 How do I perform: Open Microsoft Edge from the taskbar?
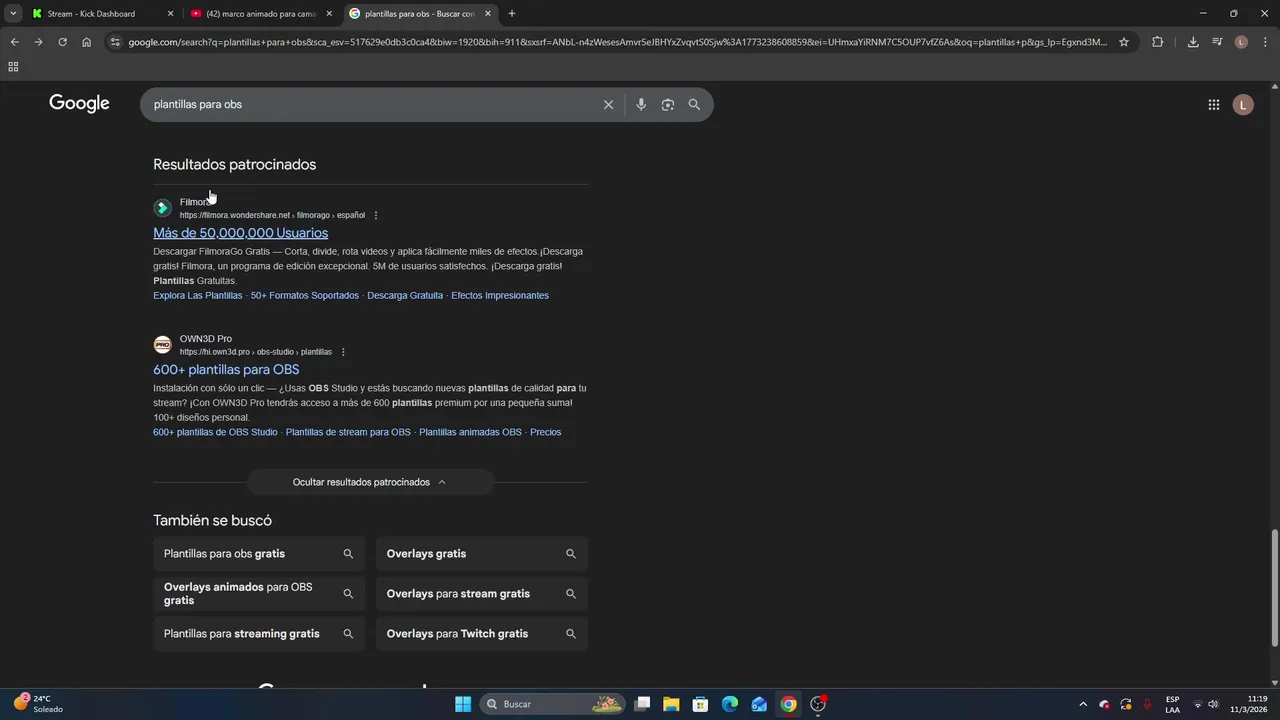tap(730, 704)
